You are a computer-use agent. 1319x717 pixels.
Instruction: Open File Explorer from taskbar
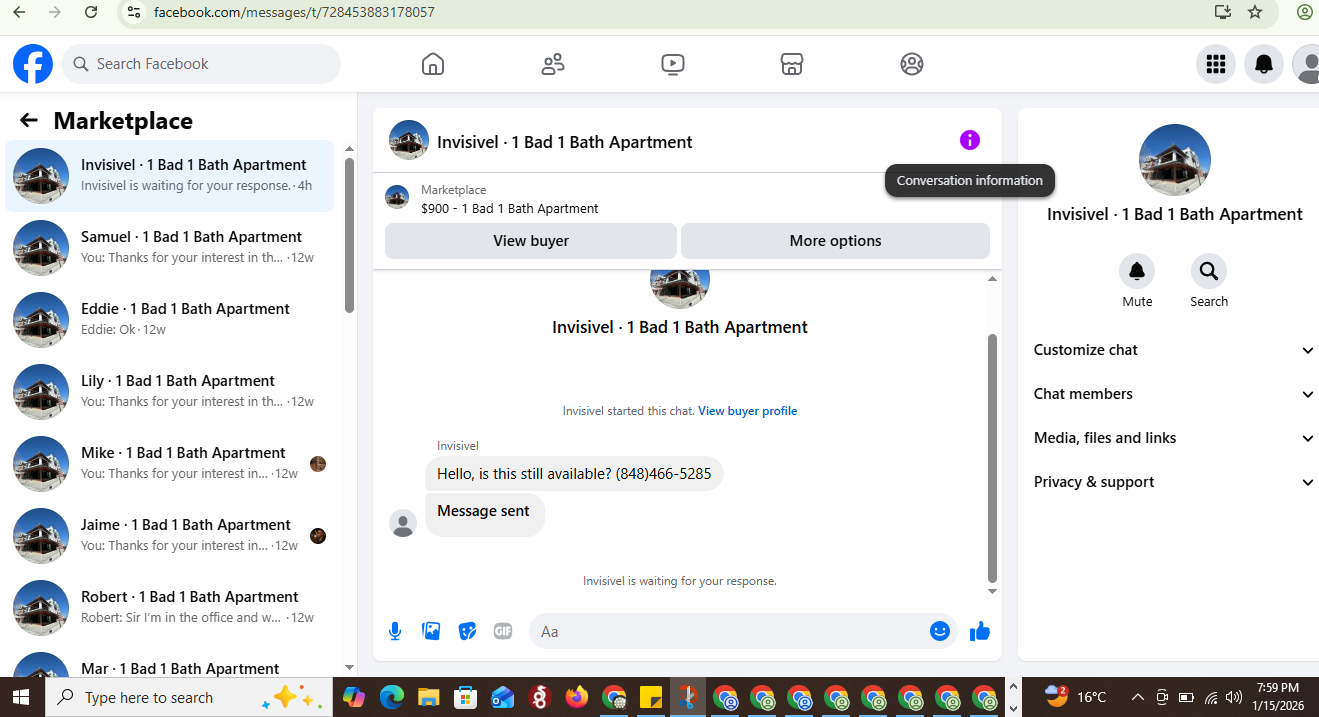(428, 697)
